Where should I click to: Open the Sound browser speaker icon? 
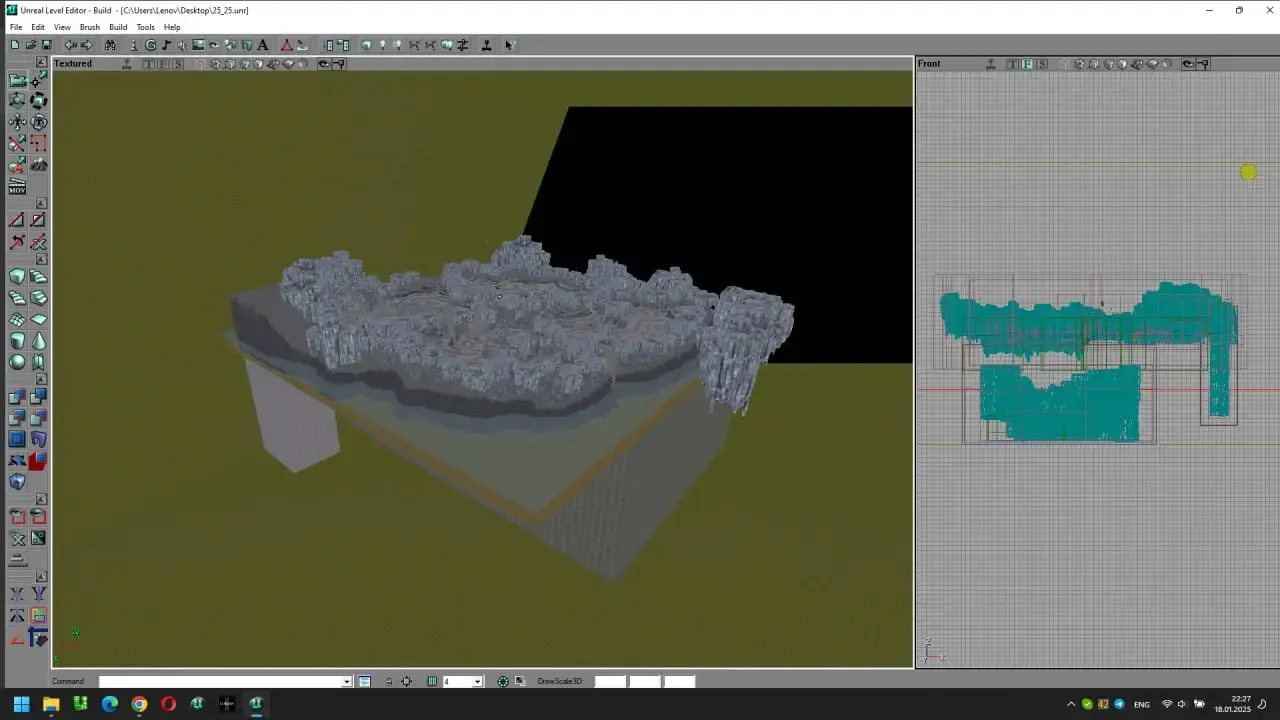(182, 45)
